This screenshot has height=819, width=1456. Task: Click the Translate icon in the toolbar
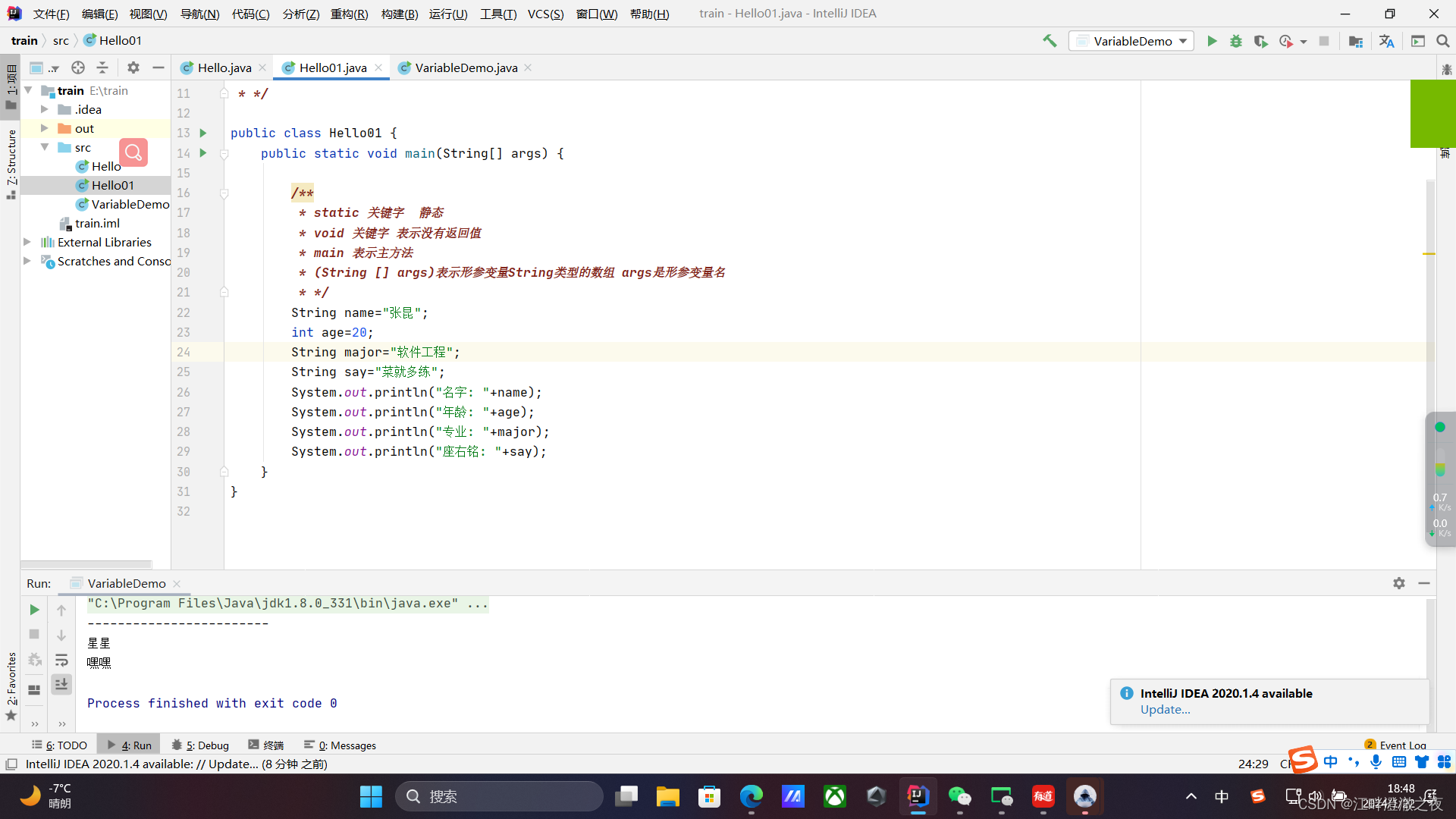click(1387, 41)
